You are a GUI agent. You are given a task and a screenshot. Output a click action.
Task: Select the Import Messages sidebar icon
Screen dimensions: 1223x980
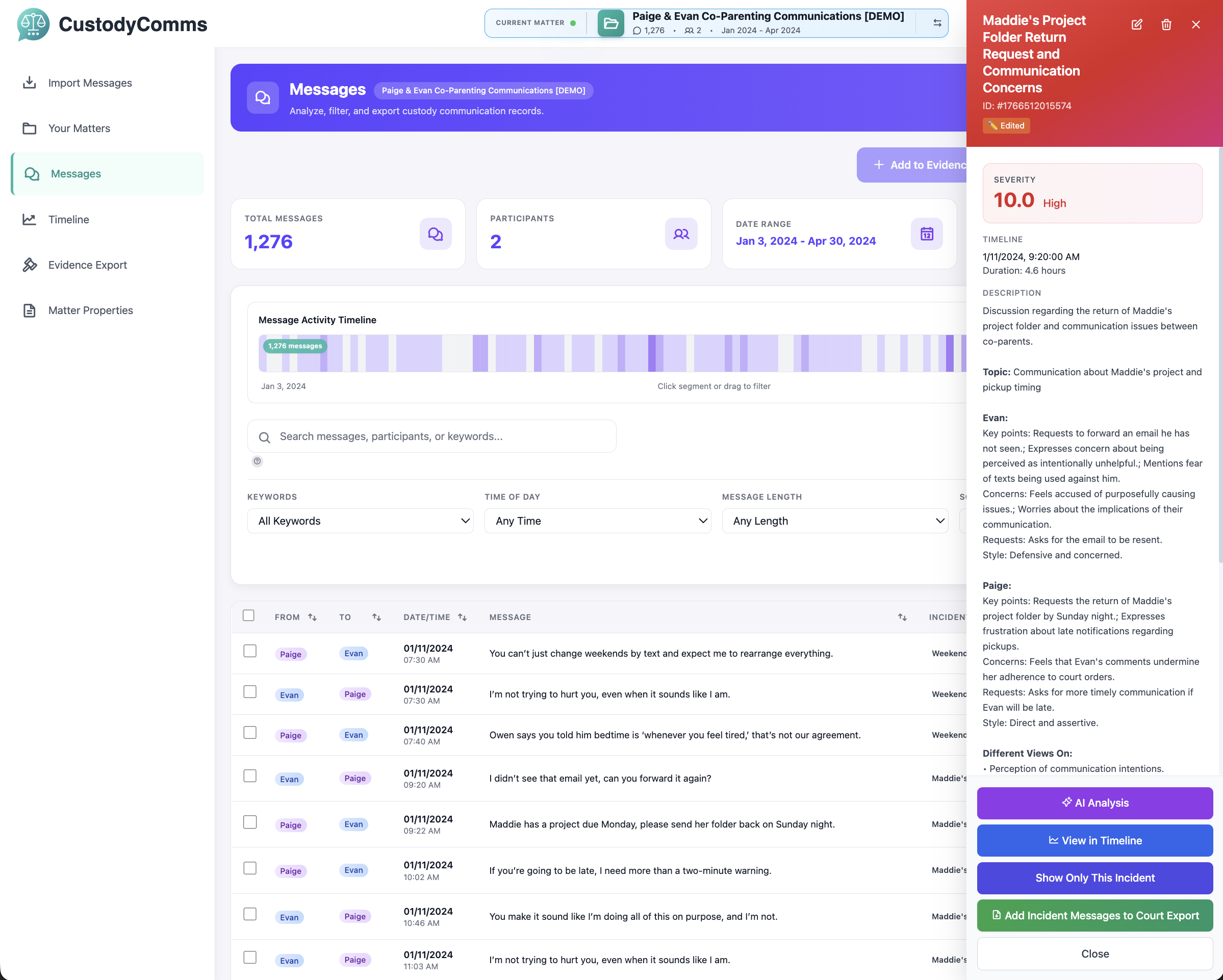click(x=30, y=83)
